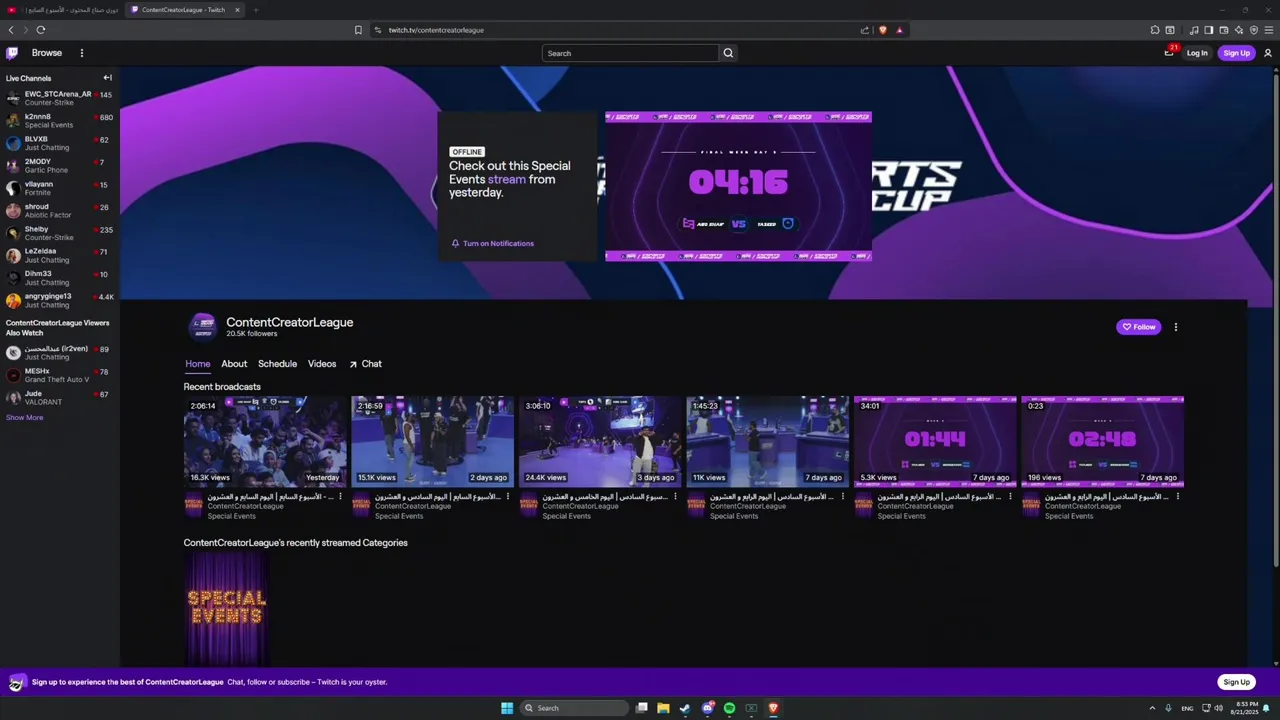Open File Explorer from the taskbar
1280x720 pixels.
click(x=663, y=708)
